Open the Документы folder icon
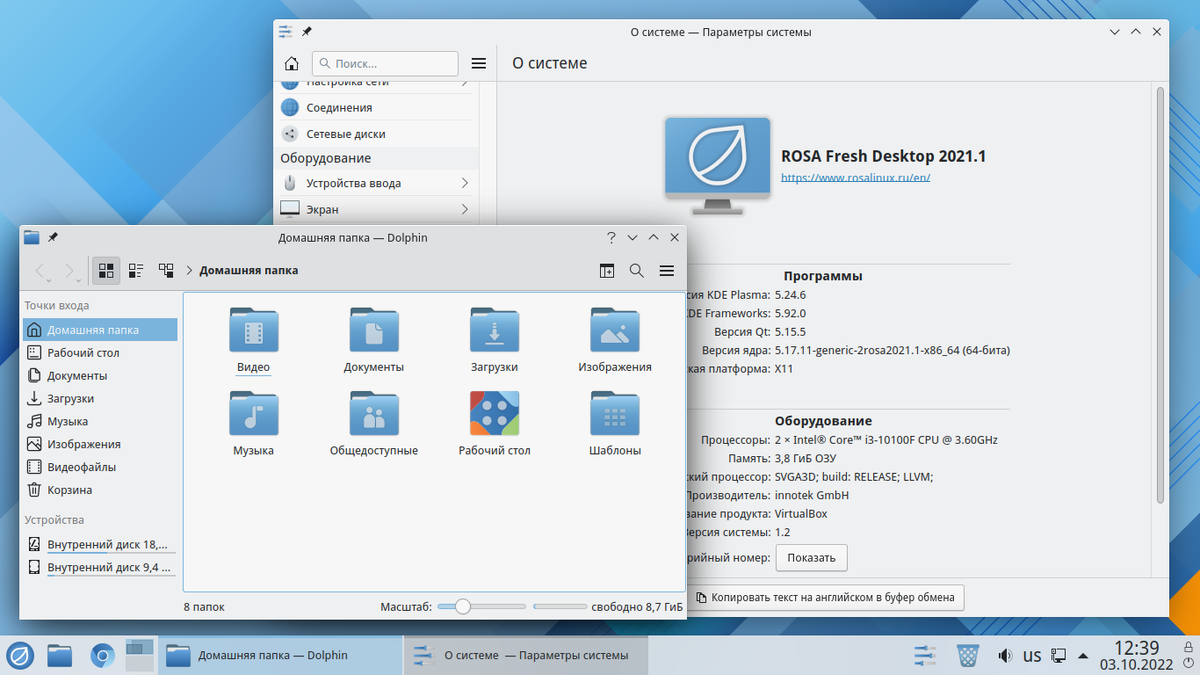This screenshot has width=1200, height=675. point(374,329)
